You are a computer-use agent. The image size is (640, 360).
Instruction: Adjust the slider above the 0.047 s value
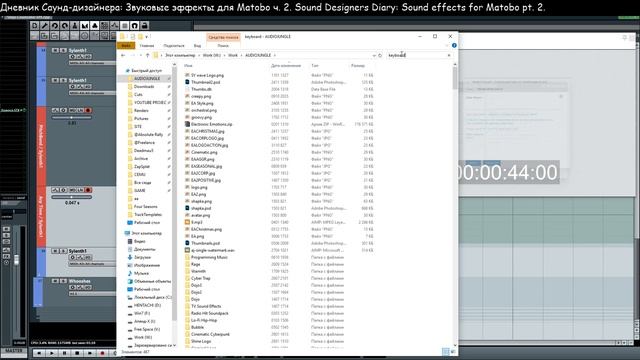point(71,197)
